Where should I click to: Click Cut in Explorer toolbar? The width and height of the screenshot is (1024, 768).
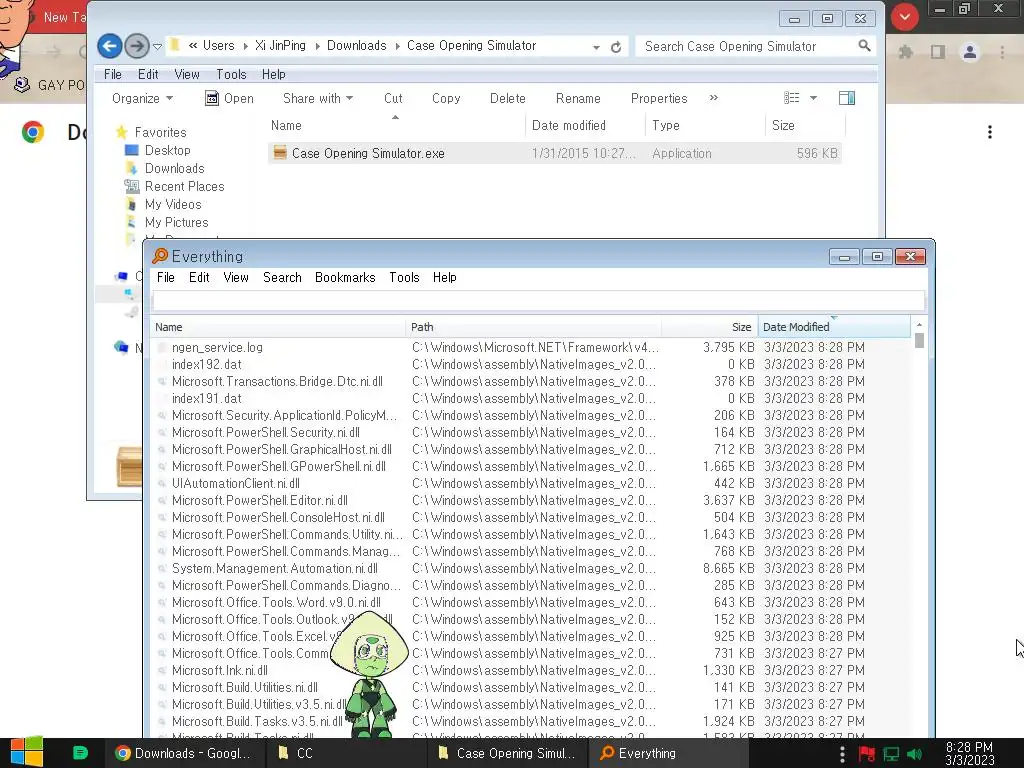[393, 98]
